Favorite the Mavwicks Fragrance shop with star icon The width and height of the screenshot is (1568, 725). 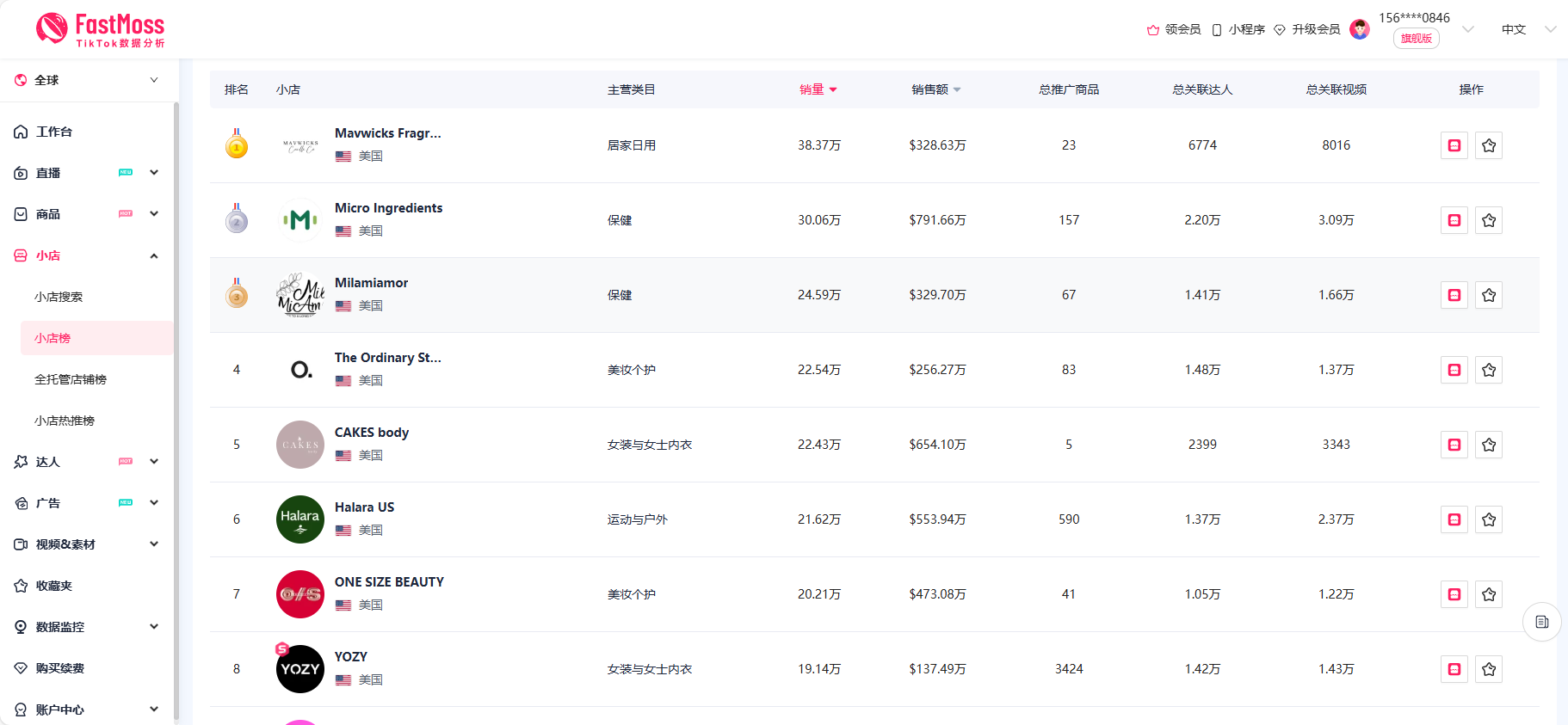tap(1489, 145)
